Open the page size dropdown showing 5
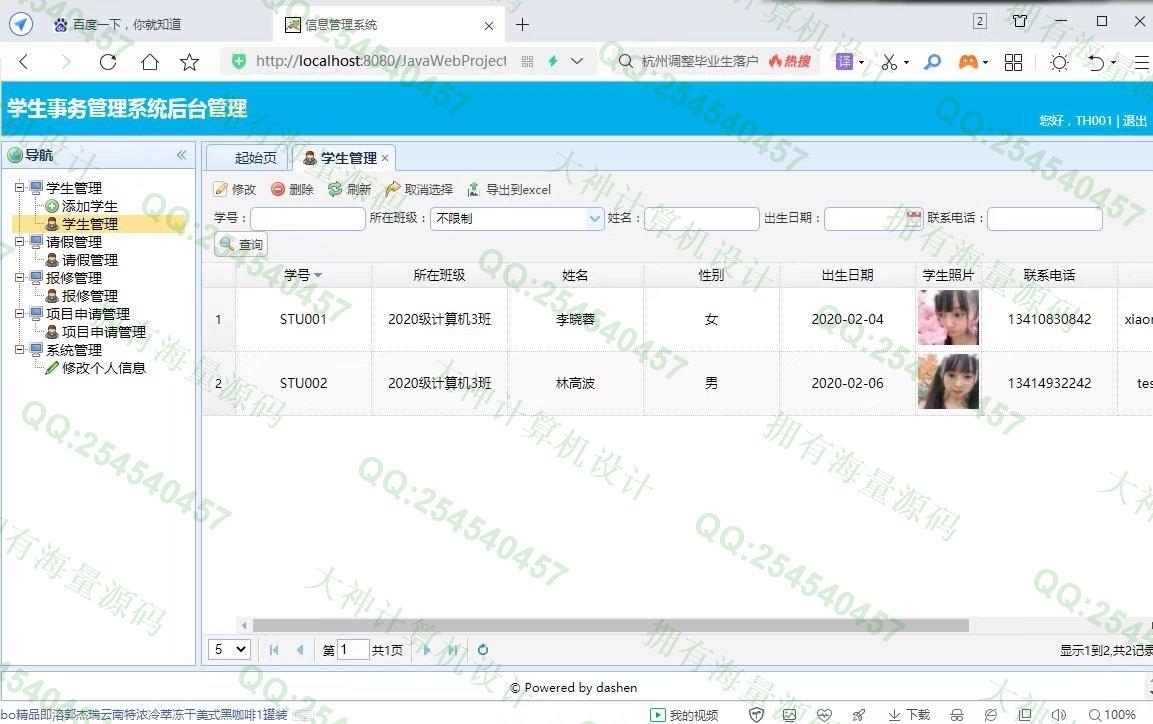Viewport: 1153px width, 724px height. click(229, 650)
